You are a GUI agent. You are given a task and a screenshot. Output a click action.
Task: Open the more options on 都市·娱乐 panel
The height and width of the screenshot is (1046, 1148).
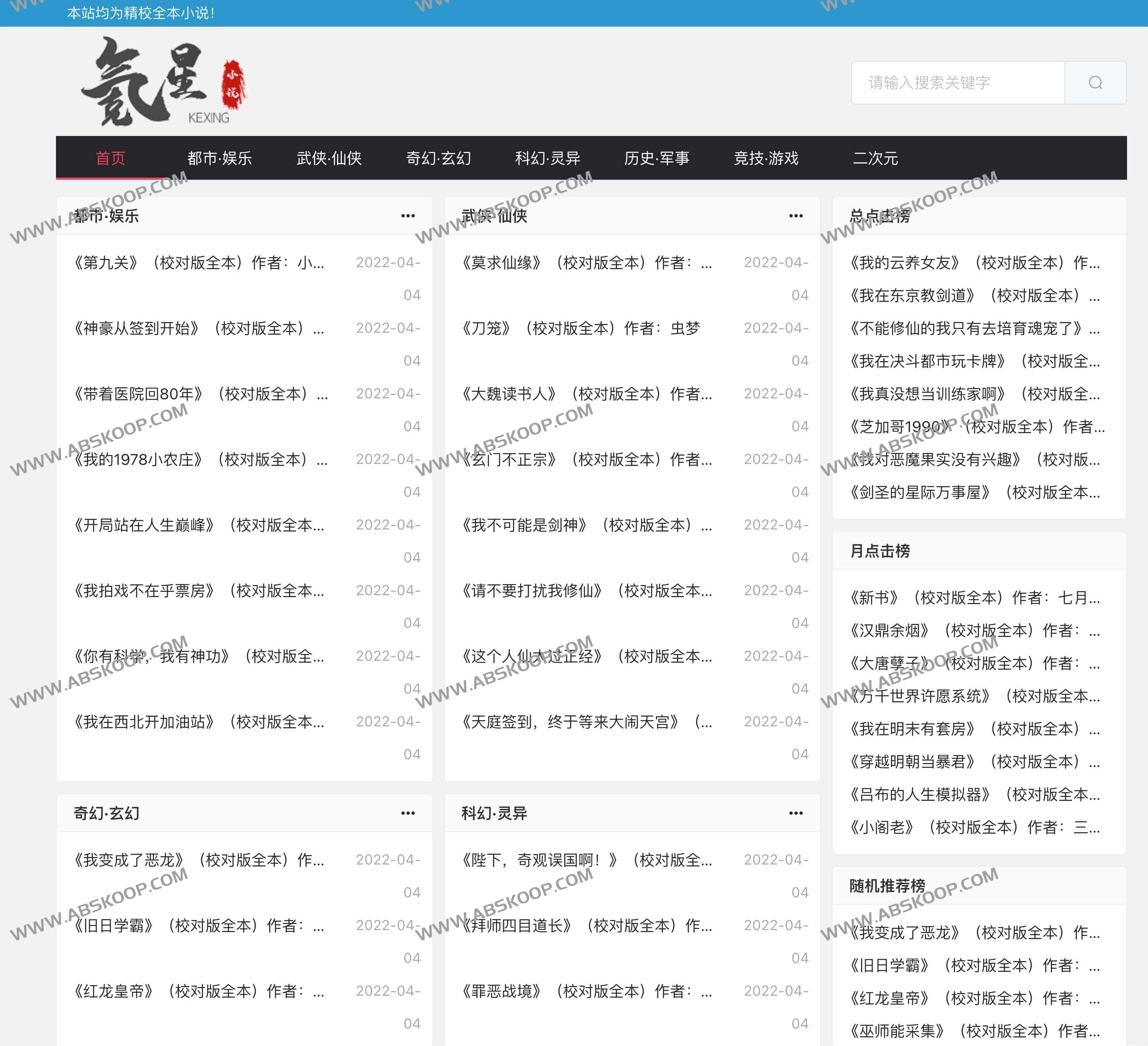pos(408,215)
